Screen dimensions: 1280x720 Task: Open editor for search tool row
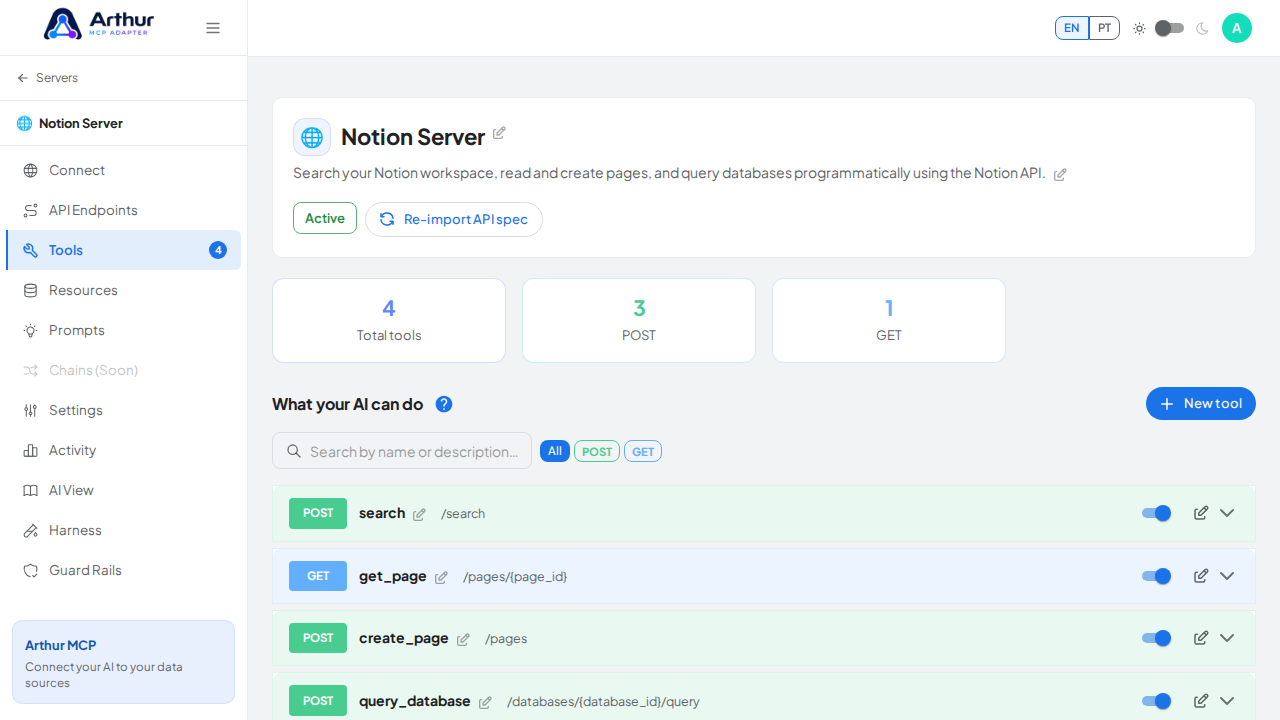point(1201,513)
